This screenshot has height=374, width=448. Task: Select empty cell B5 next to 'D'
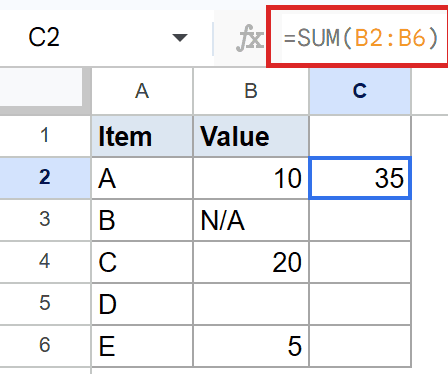click(251, 304)
